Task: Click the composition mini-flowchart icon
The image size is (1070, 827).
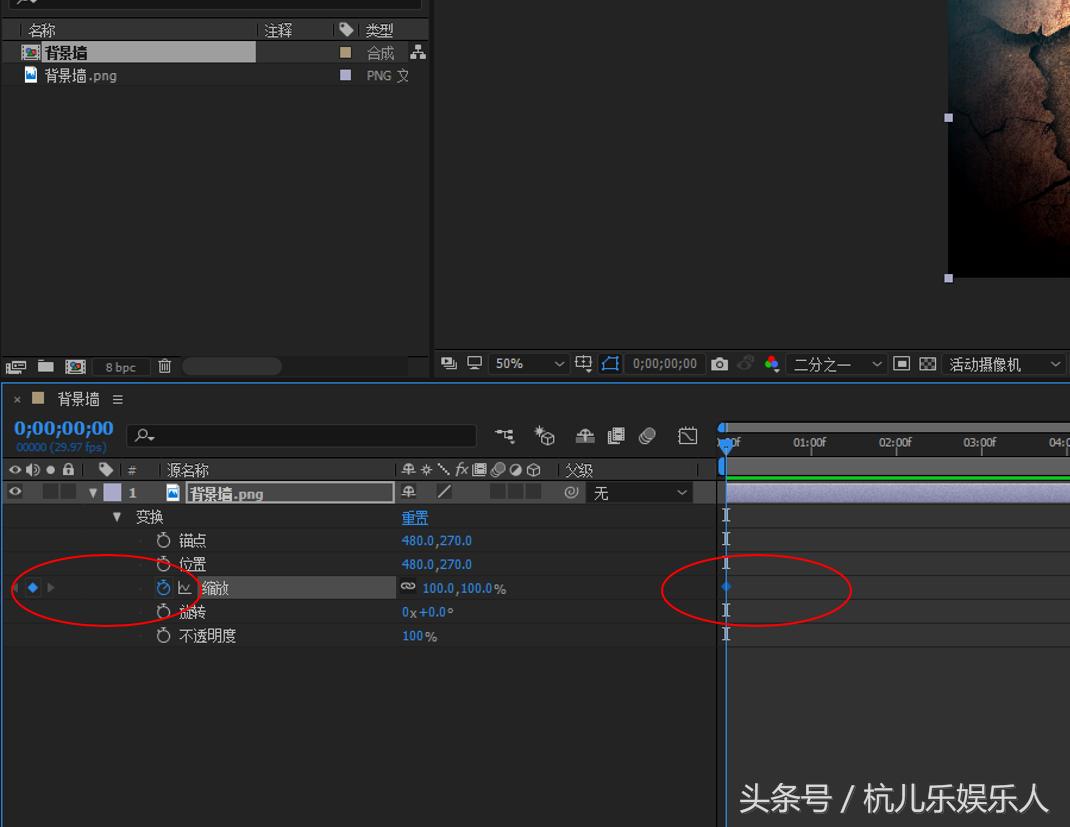Action: click(505, 436)
